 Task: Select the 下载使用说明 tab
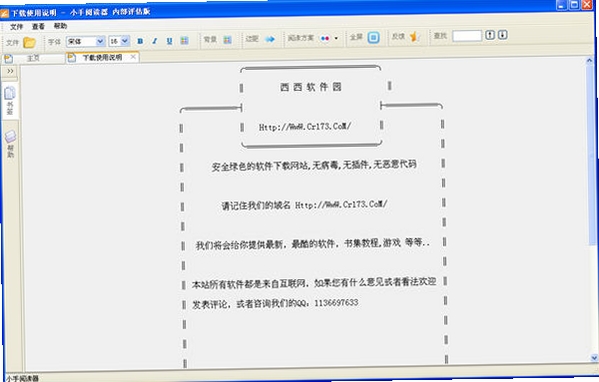(102, 57)
